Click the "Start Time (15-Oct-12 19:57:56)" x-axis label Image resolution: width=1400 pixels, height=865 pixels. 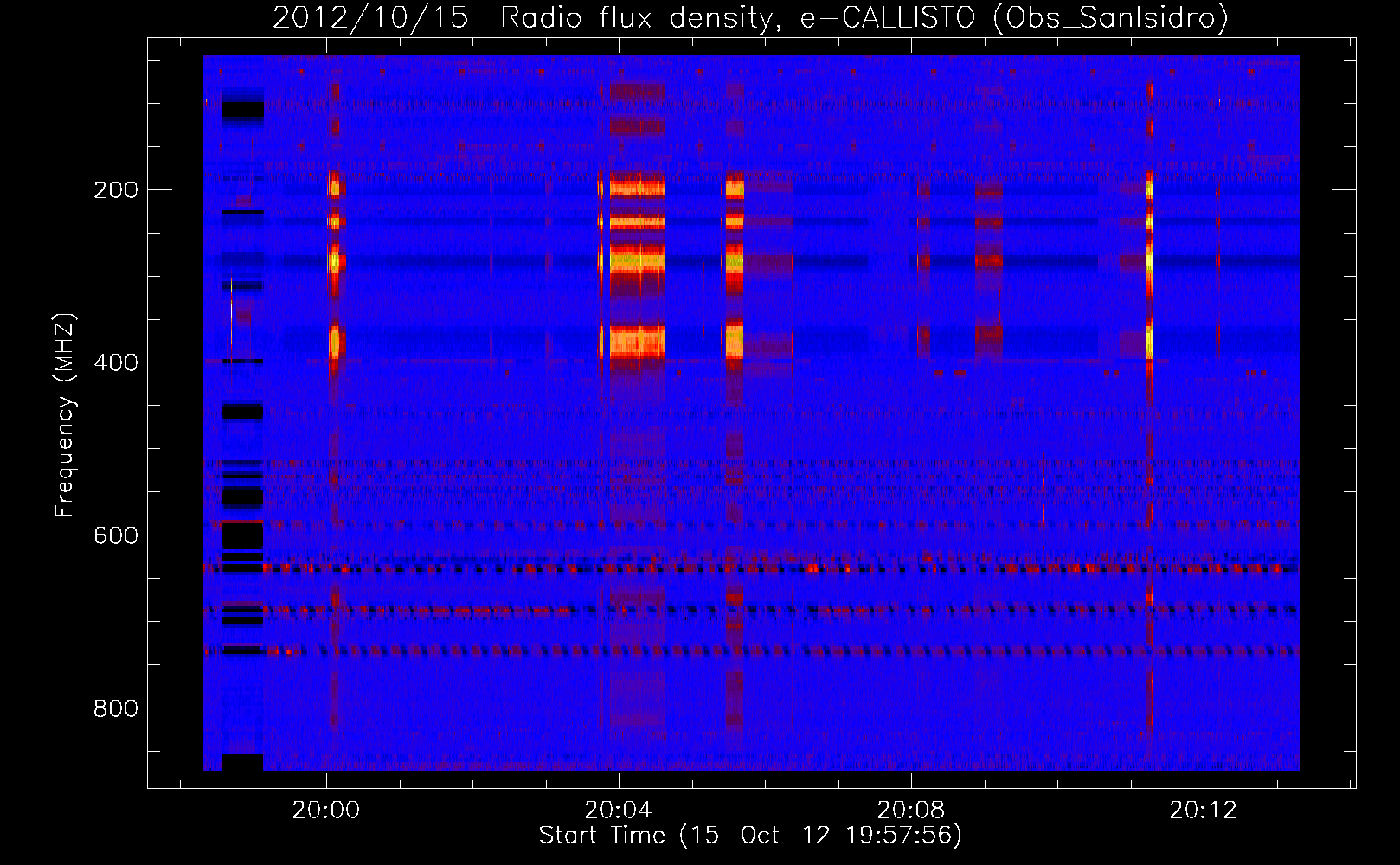click(750, 836)
